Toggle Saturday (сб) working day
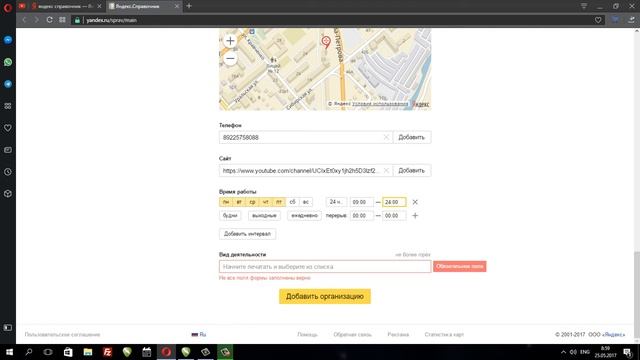The width and height of the screenshot is (640, 360). 292,202
